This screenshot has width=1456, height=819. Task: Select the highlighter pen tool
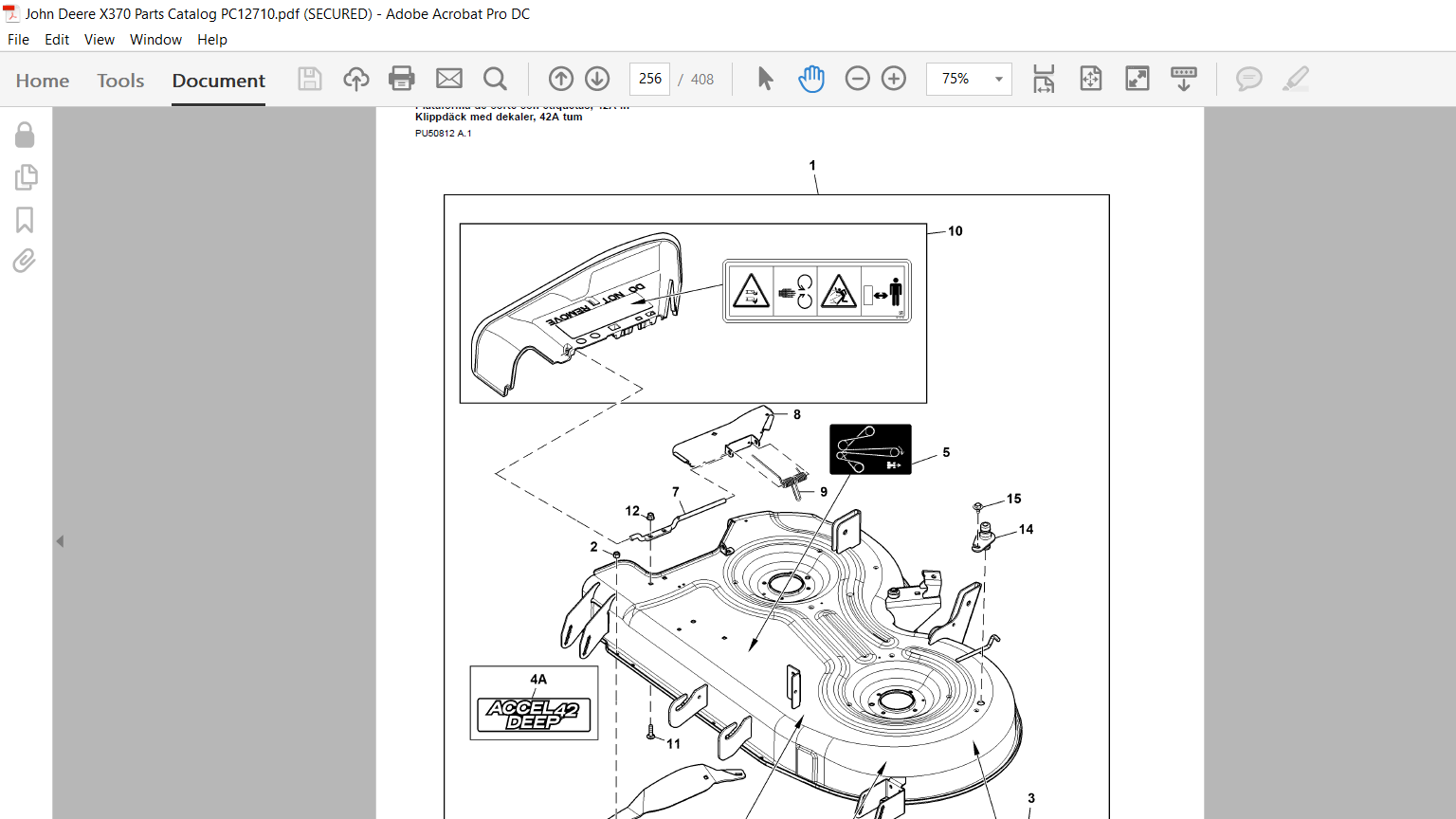click(1296, 79)
